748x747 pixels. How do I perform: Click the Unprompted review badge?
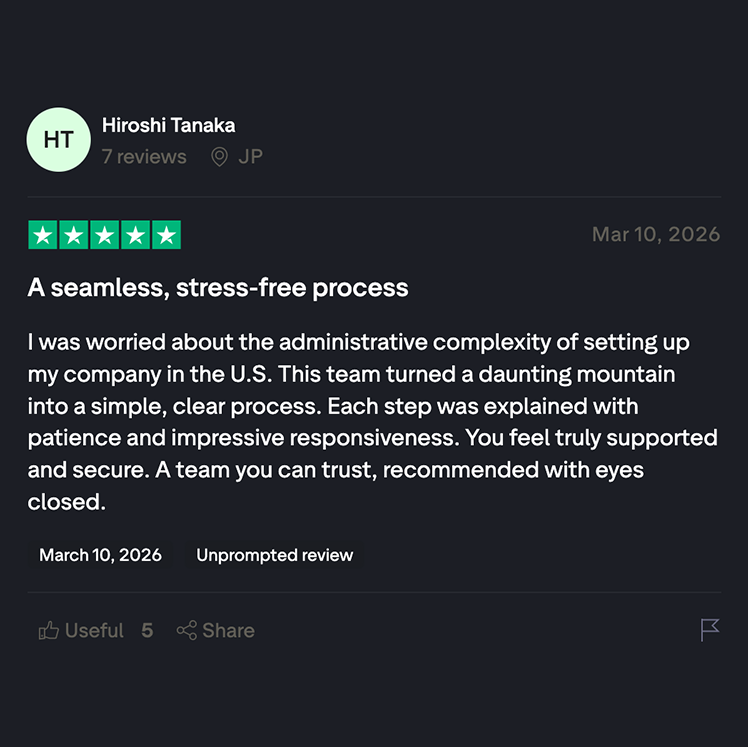(274, 555)
